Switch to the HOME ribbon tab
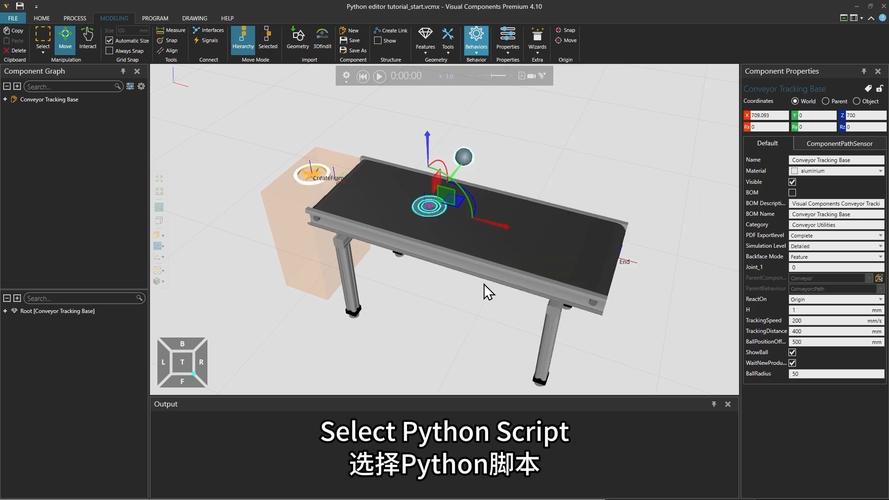 click(41, 18)
